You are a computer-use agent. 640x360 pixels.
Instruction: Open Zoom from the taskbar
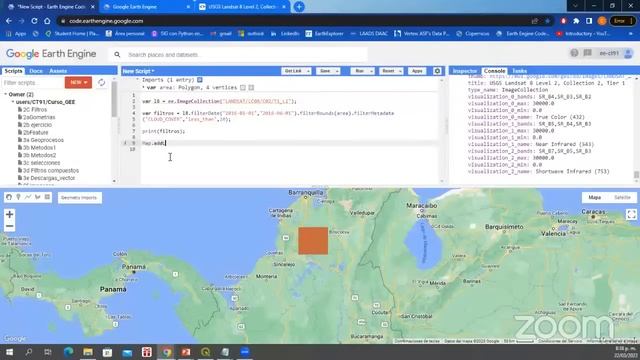coord(244,352)
